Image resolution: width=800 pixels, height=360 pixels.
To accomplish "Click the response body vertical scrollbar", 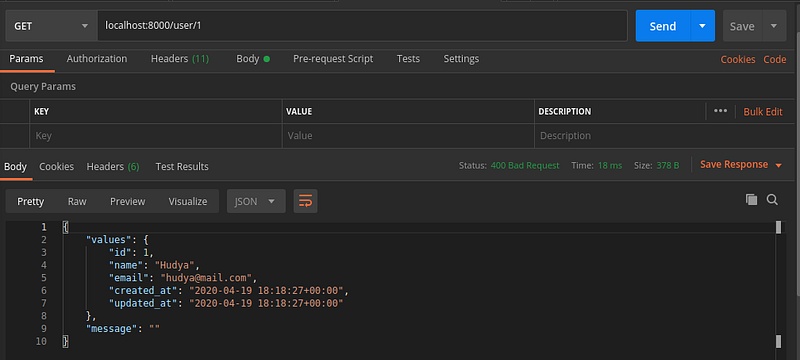I will pyautogui.click(x=778, y=284).
